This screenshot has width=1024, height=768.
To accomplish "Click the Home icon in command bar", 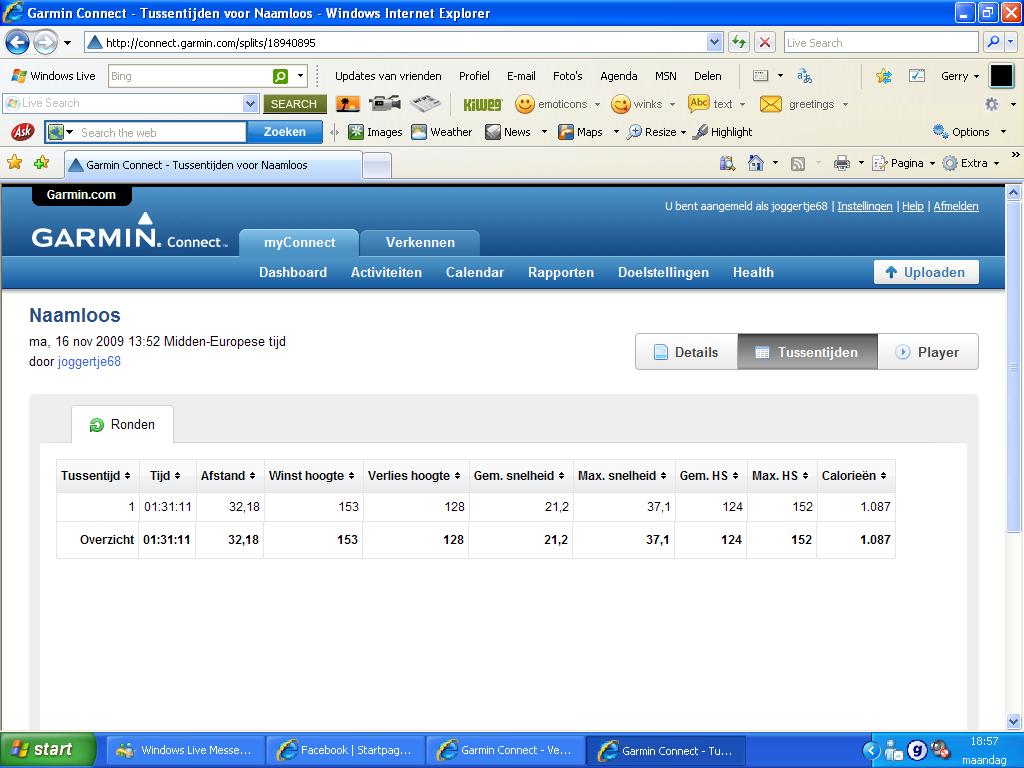I will (756, 163).
